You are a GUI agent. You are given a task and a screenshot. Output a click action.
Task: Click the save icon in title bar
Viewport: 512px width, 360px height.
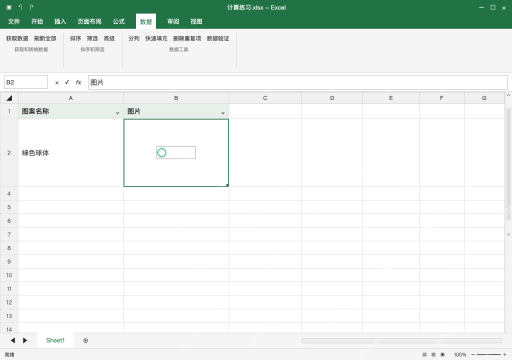[x=9, y=7]
